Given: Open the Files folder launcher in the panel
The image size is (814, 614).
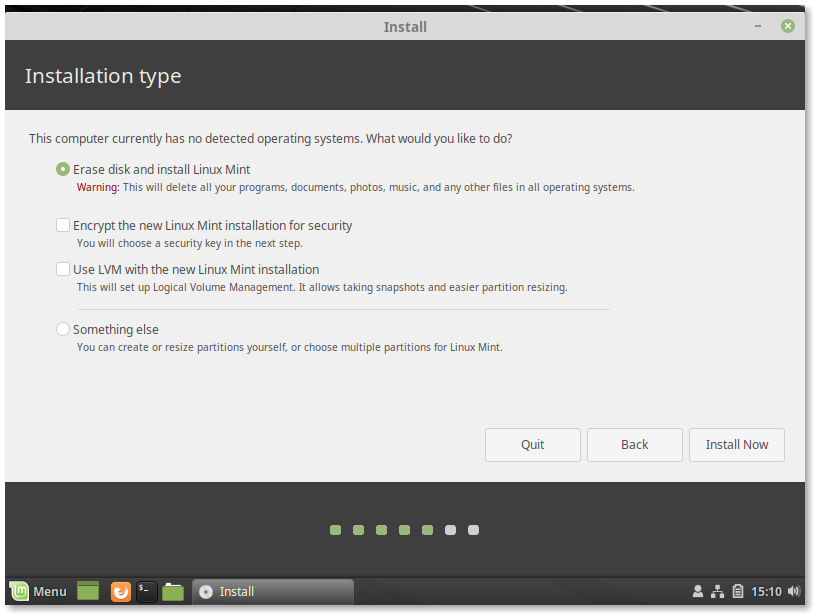Looking at the screenshot, I should 173,592.
